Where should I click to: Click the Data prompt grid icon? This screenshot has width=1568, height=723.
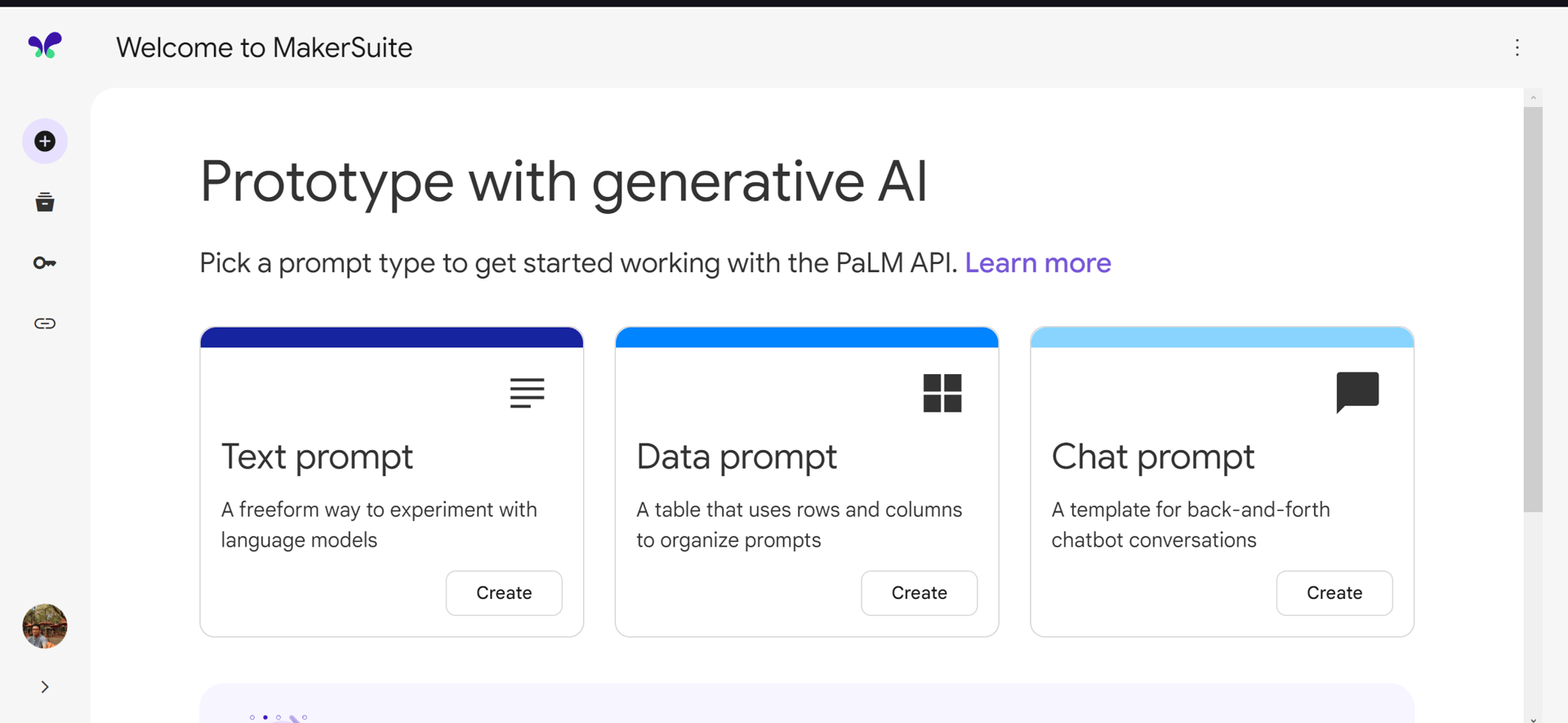point(942,393)
